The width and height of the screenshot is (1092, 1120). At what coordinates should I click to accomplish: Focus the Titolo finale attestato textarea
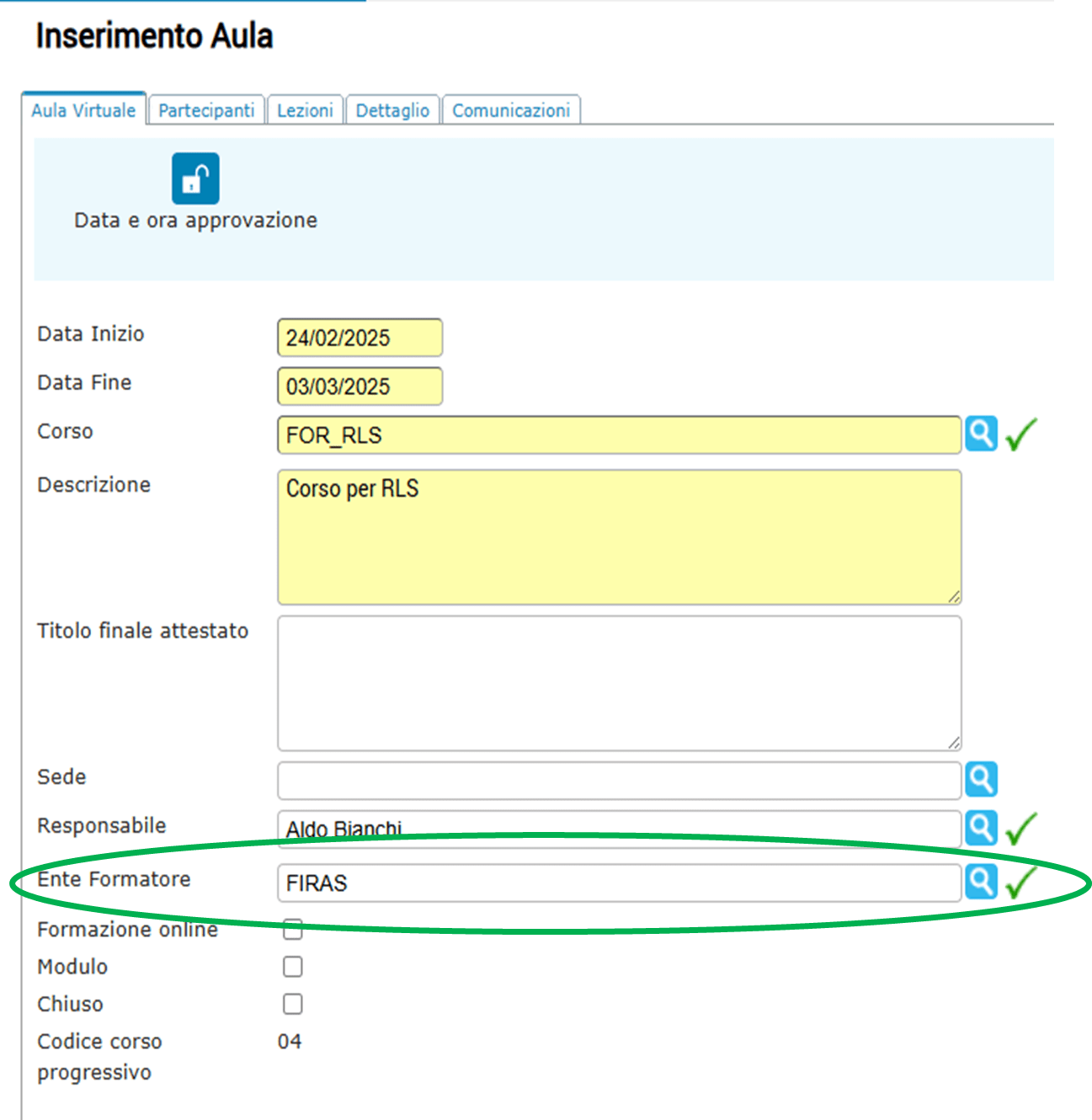pyautogui.click(x=619, y=683)
